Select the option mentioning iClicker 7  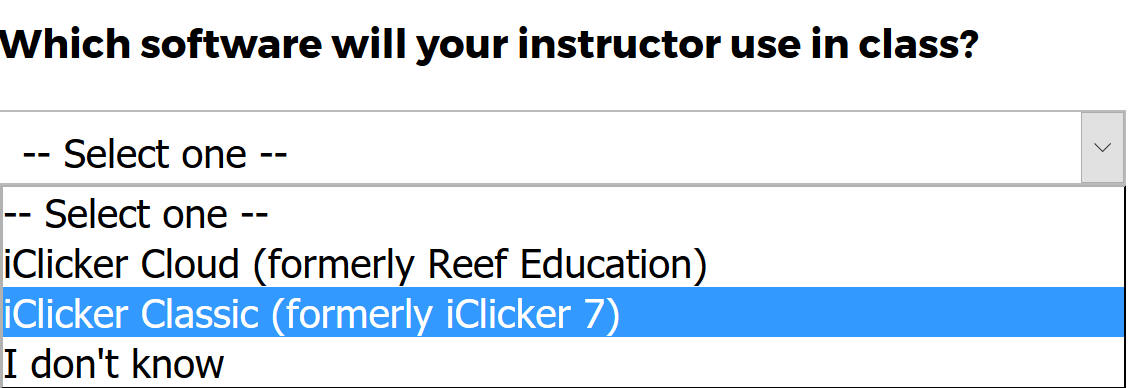(563, 312)
